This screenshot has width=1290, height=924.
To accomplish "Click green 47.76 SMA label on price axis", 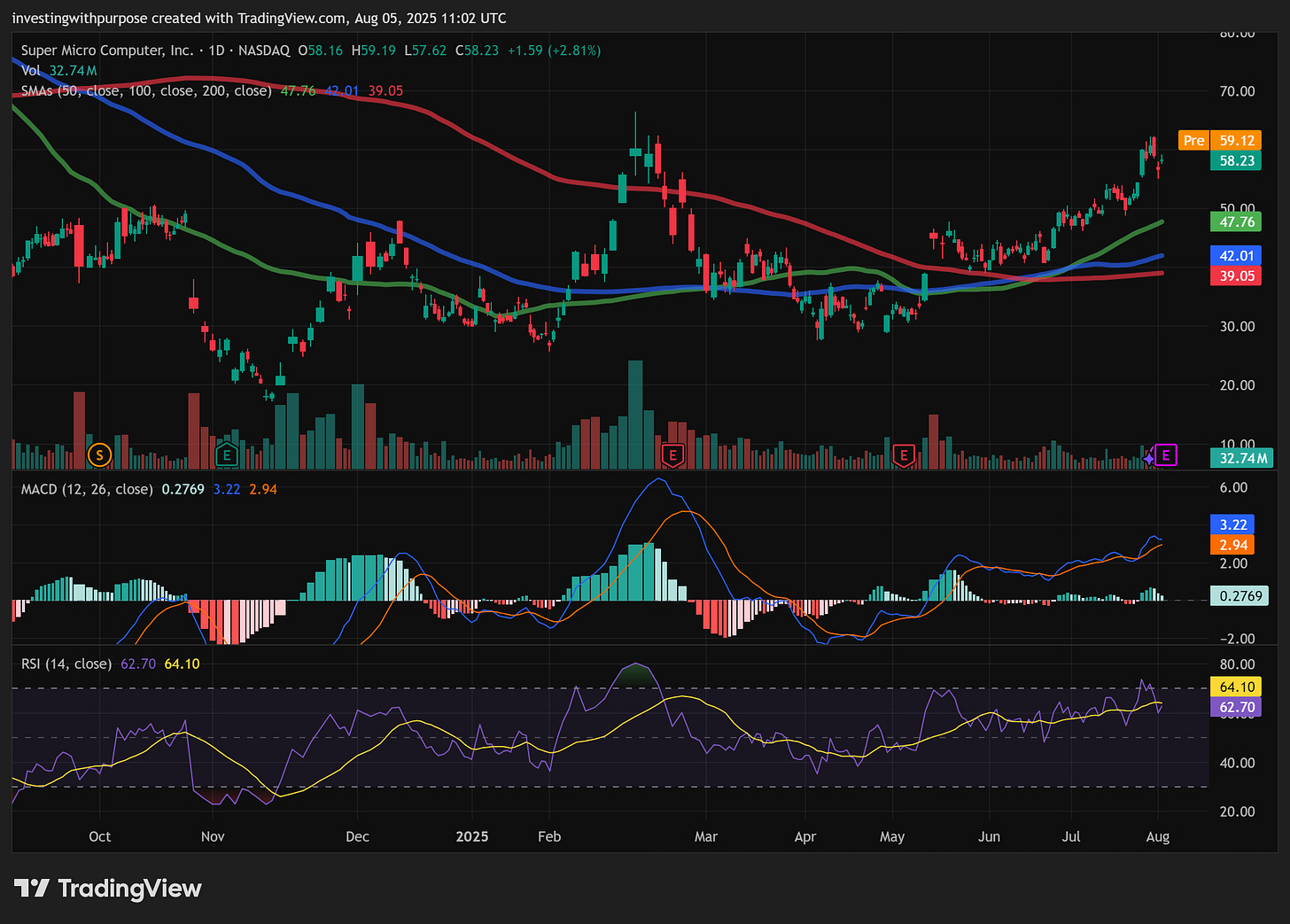I will pyautogui.click(x=1237, y=221).
